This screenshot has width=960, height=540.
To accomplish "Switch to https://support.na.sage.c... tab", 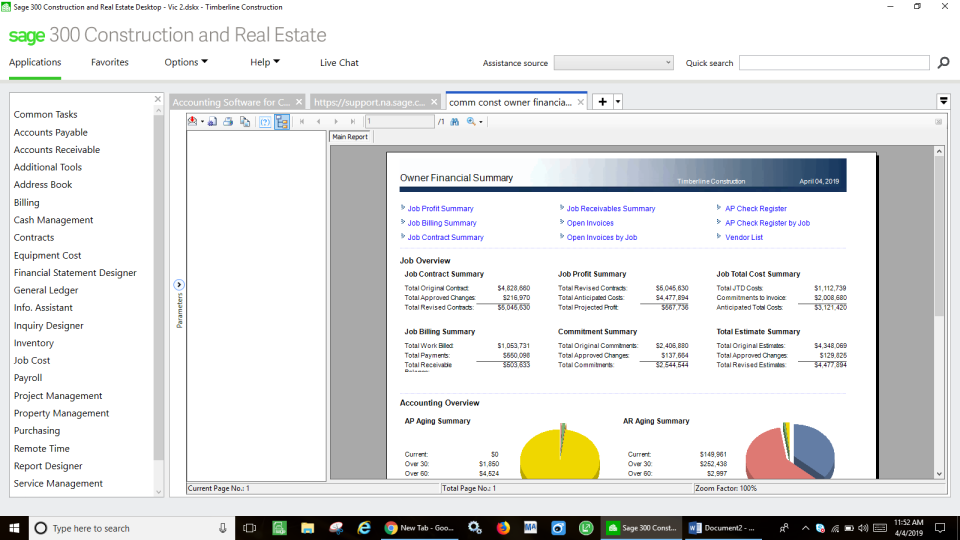I will tap(369, 102).
